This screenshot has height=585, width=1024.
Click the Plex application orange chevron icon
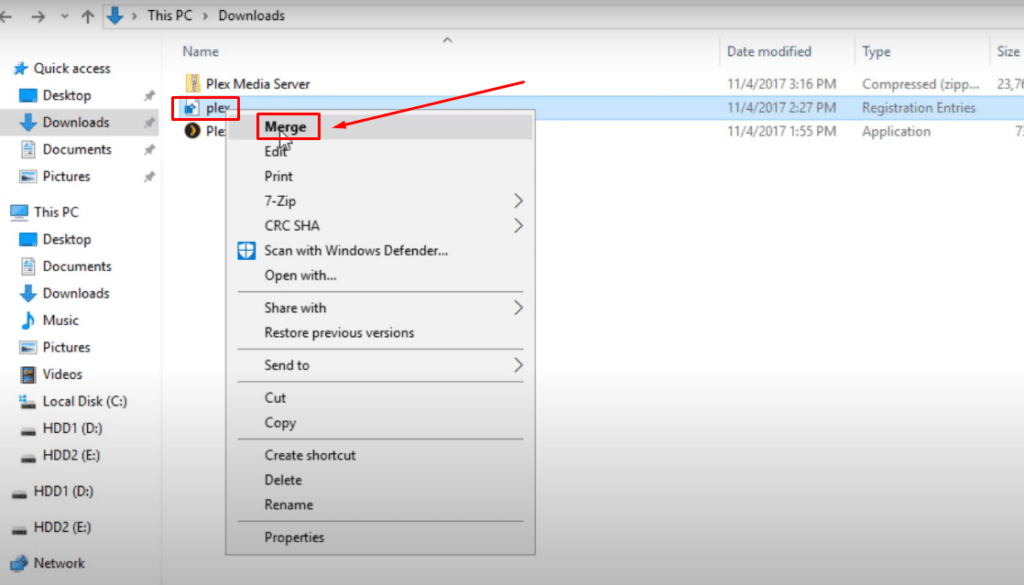pyautogui.click(x=192, y=131)
